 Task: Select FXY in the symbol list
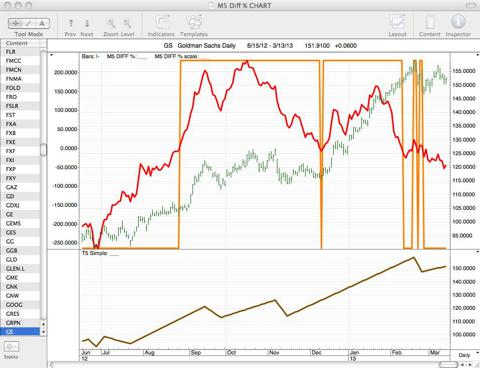20,178
